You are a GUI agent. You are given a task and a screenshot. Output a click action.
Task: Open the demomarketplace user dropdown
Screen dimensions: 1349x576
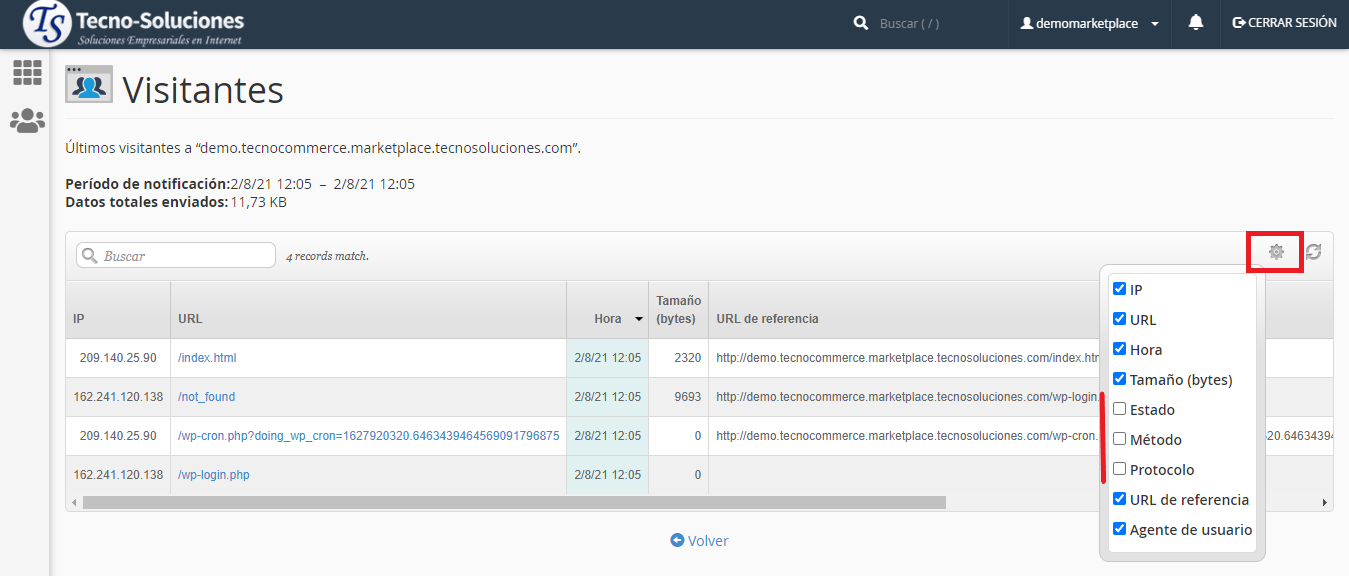pyautogui.click(x=1089, y=23)
